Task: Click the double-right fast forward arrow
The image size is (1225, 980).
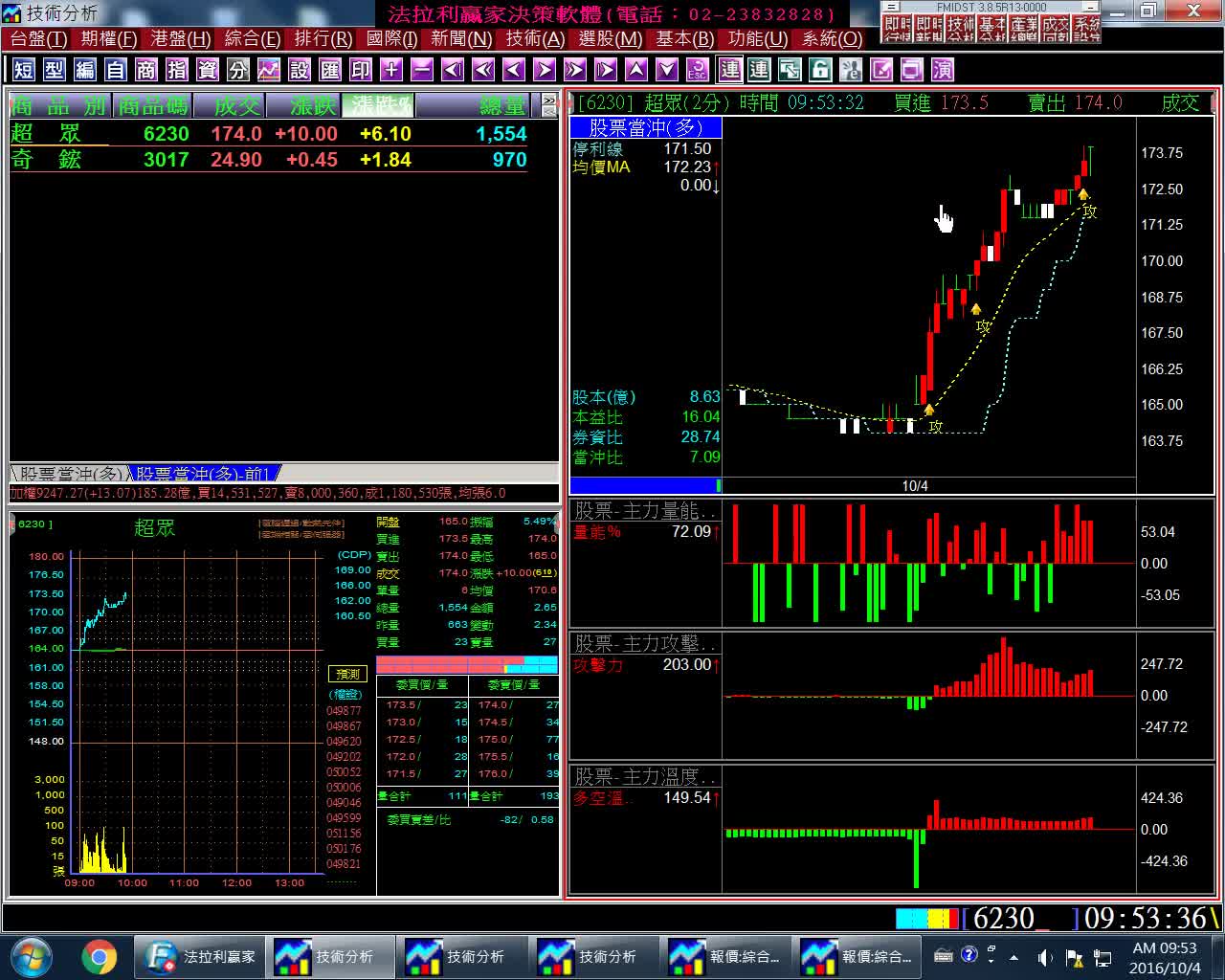Action: (x=575, y=70)
